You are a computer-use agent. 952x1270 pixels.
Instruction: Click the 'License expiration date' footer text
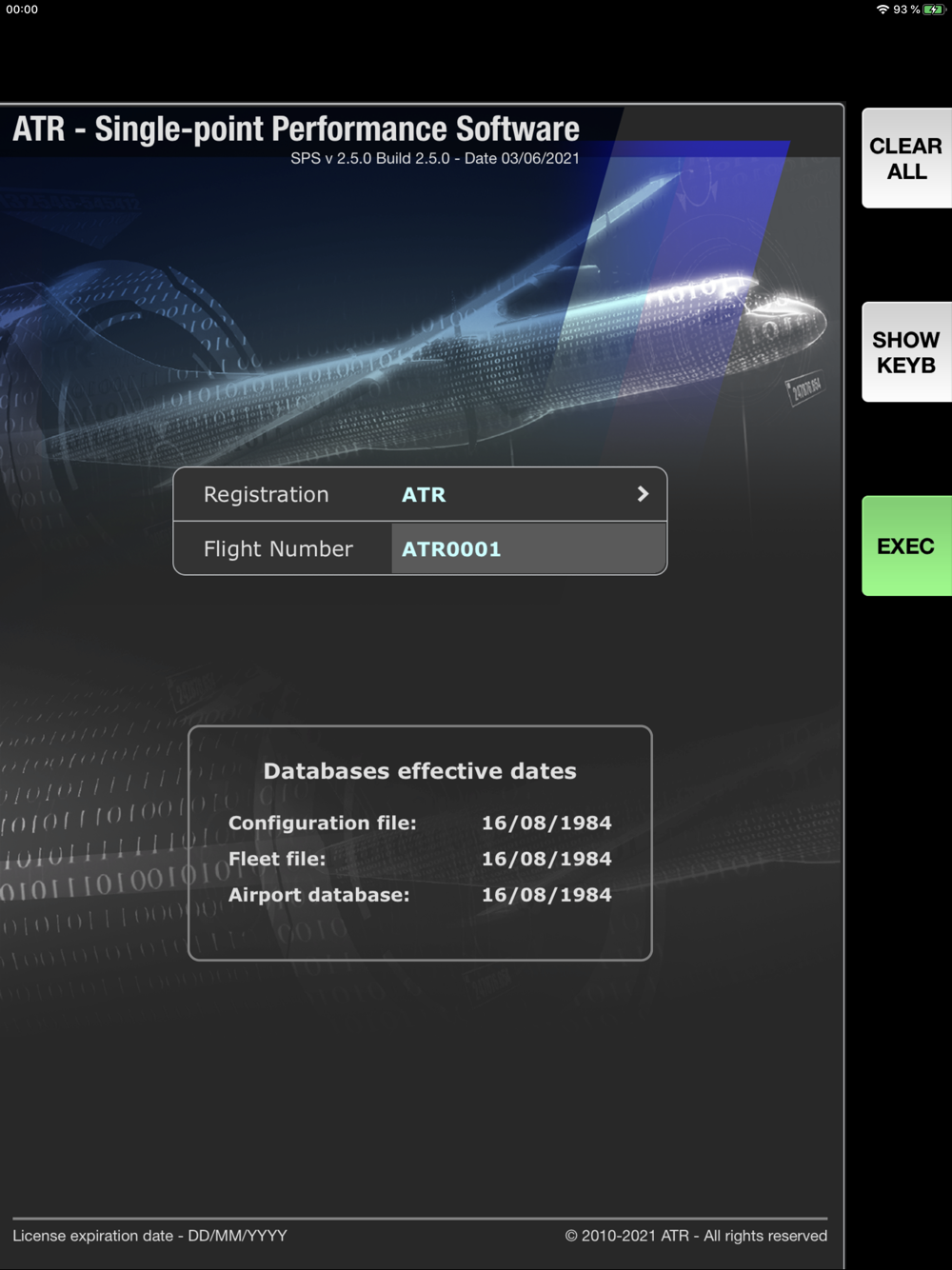[149, 1236]
